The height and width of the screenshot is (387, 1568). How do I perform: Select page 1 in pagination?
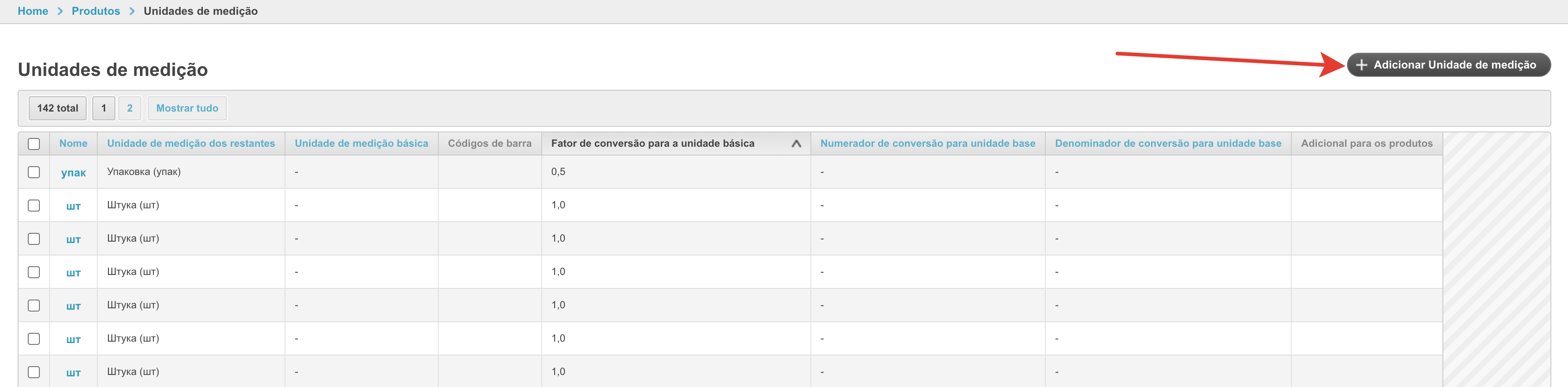coord(103,108)
